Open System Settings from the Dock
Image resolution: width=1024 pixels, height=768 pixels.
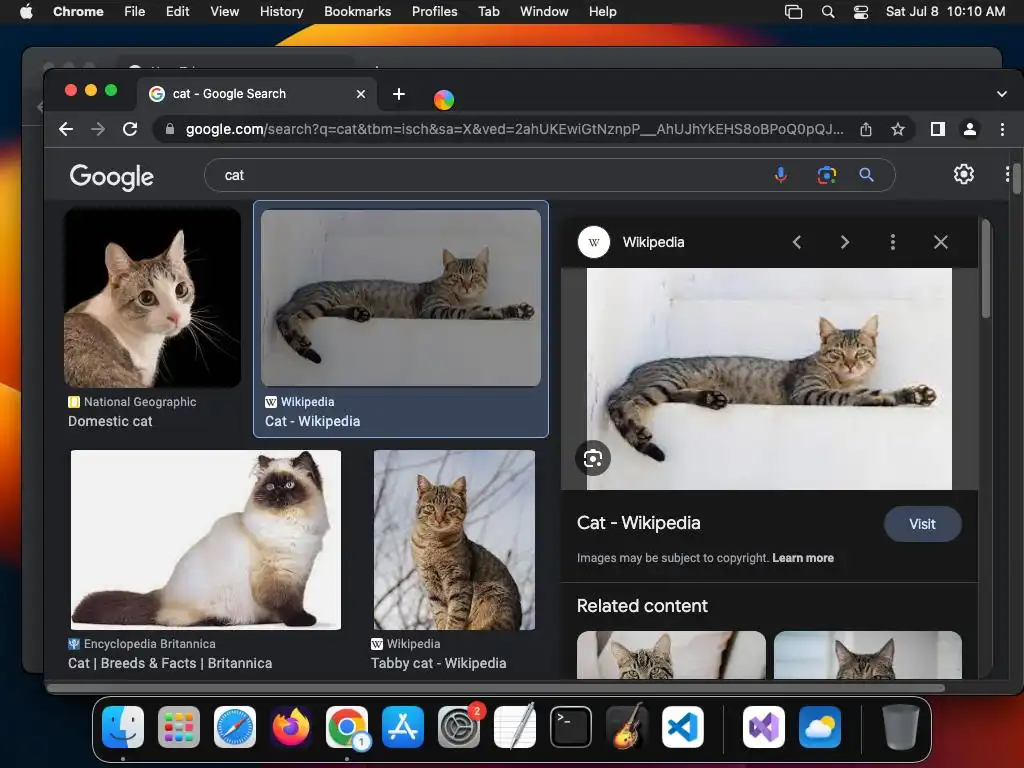(458, 727)
